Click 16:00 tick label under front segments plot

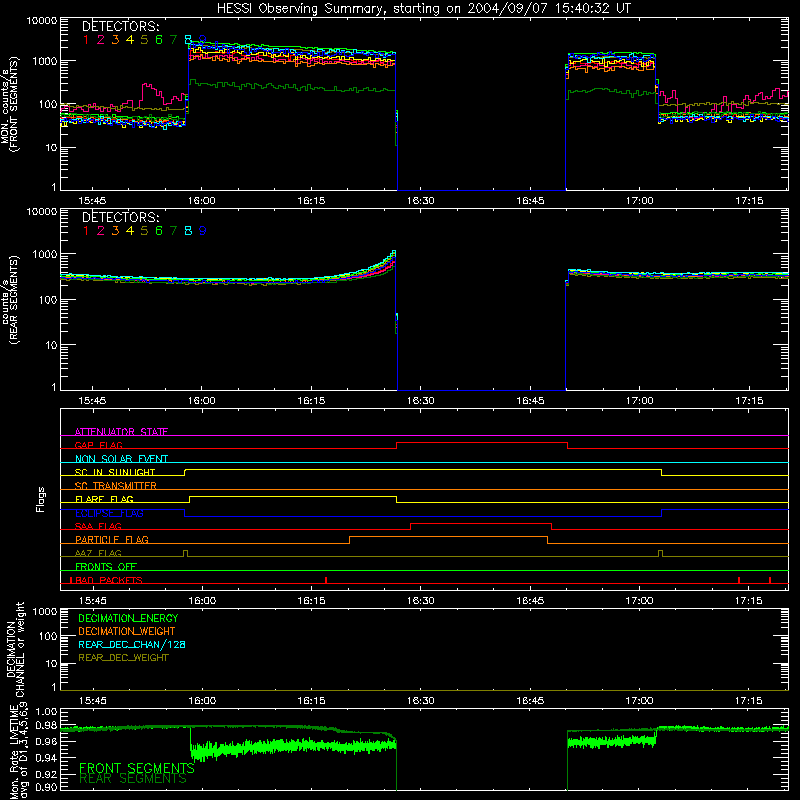(202, 201)
